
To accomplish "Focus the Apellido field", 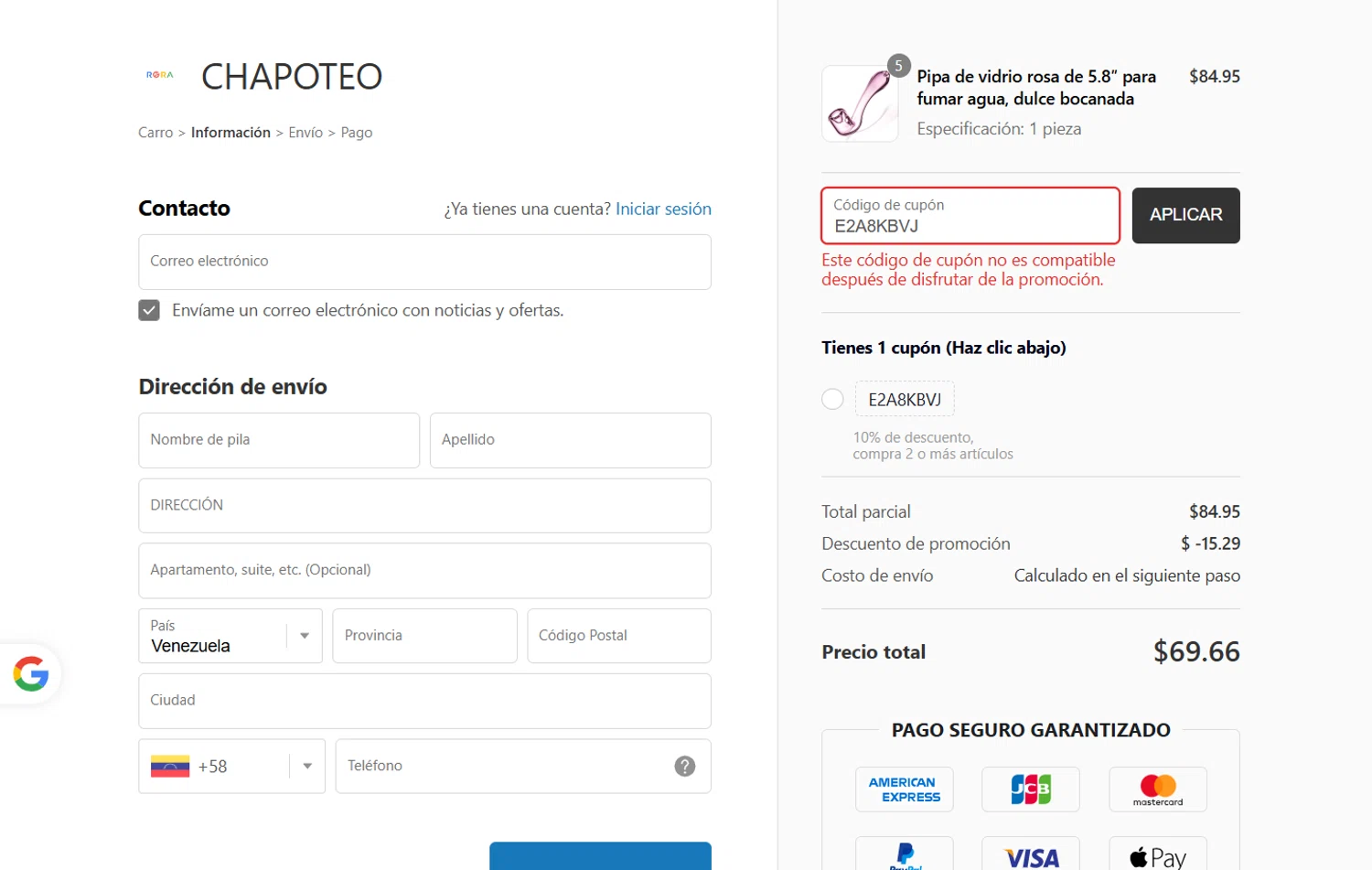I will coord(571,440).
